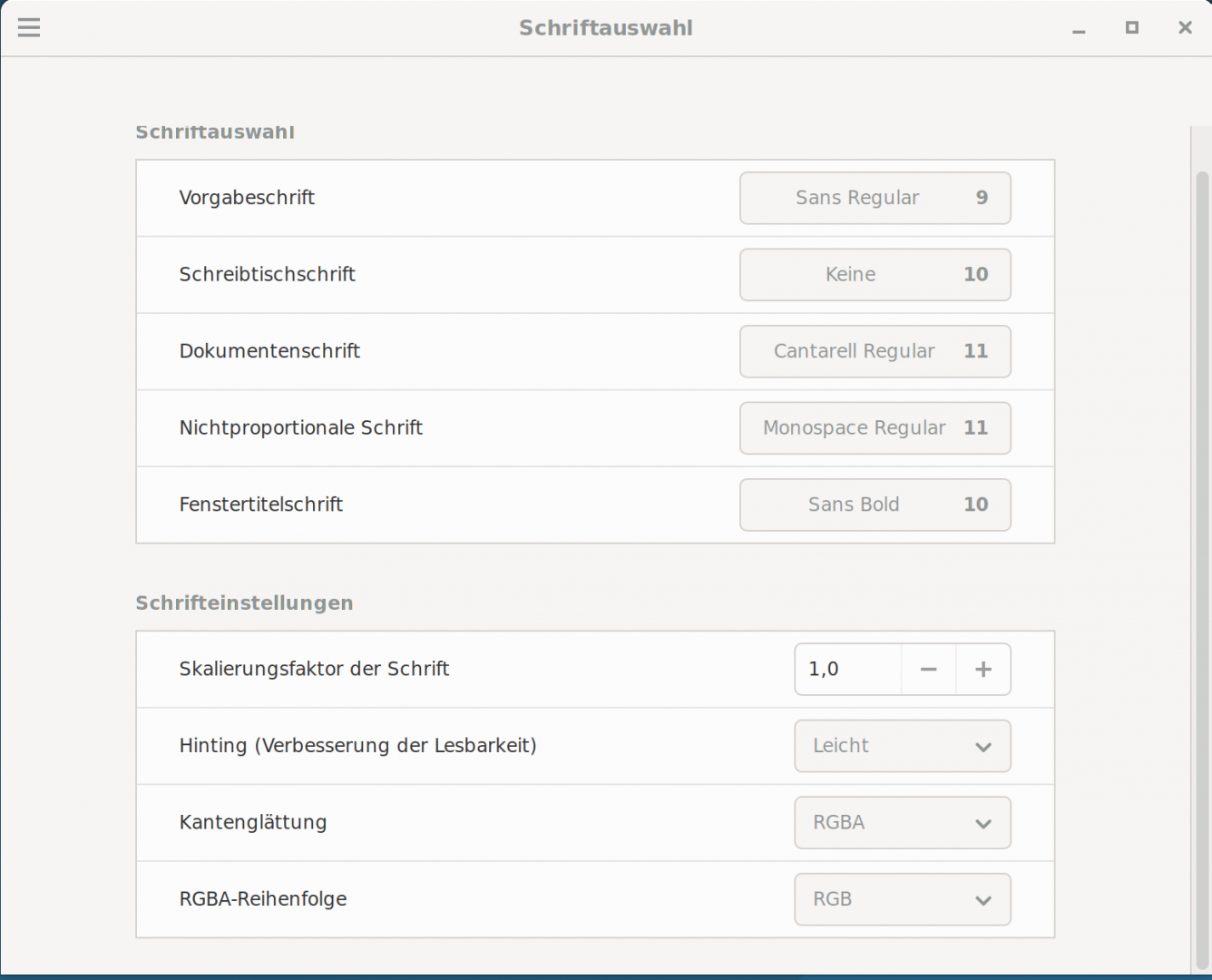The height and width of the screenshot is (980, 1212).
Task: Minimize the Schriftauswahl window
Action: pos(1079,29)
